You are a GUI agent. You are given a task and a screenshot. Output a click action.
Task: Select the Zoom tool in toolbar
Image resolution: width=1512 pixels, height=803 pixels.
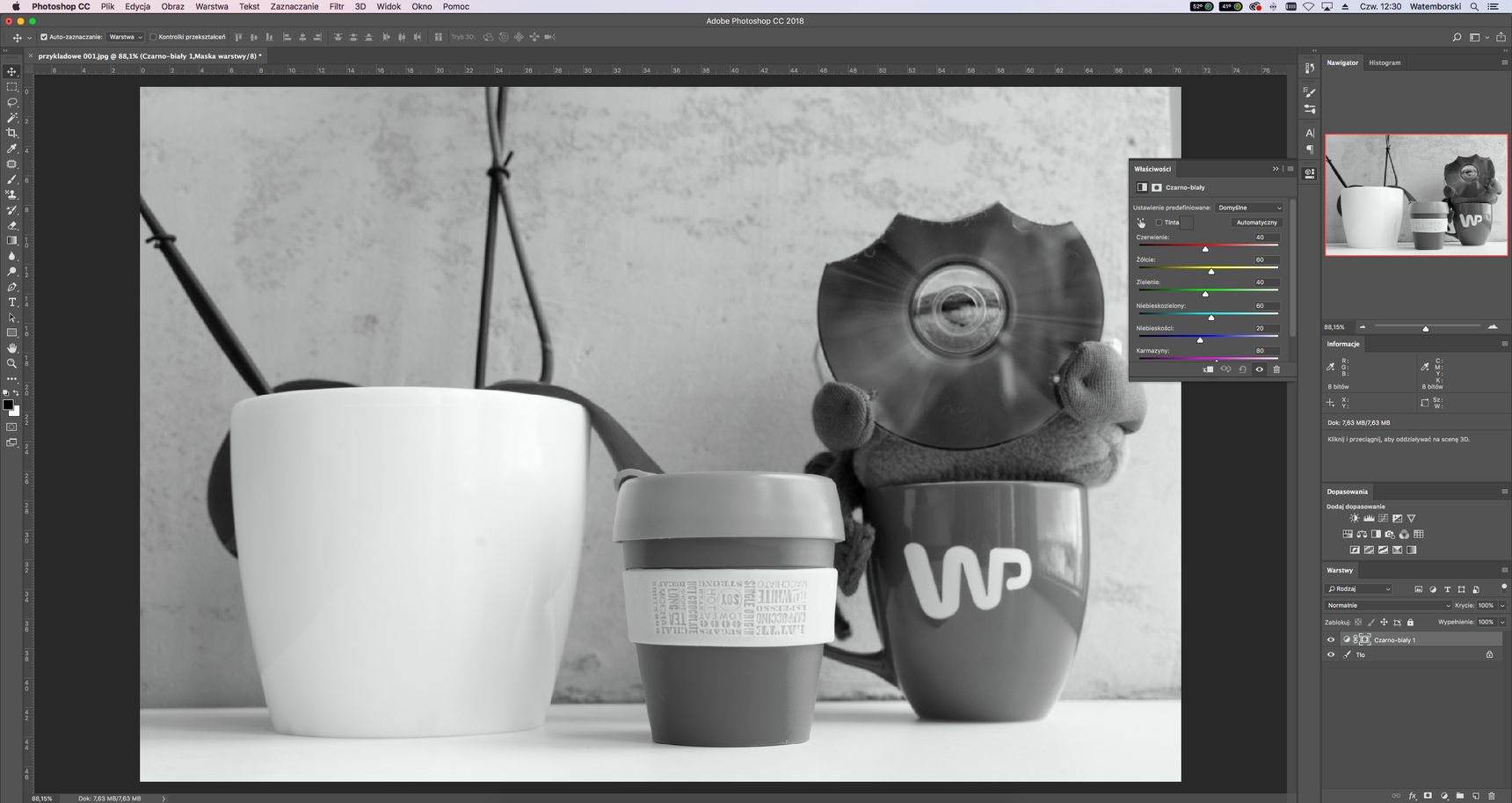tap(11, 363)
